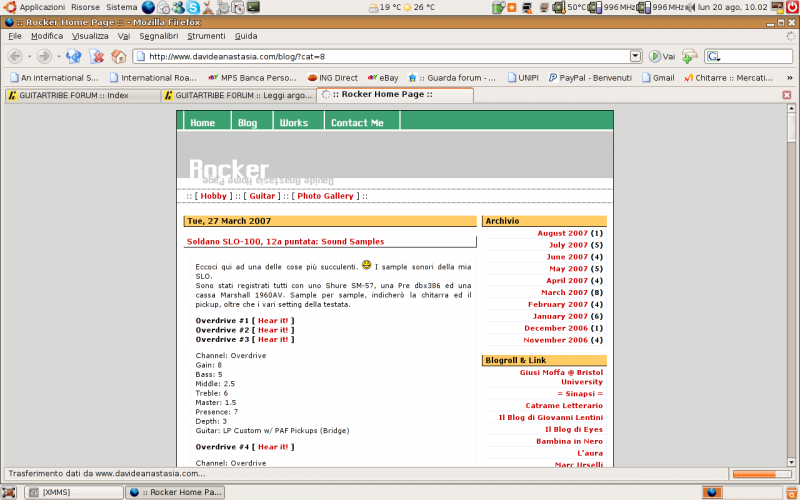Open the Chitarre :: Mercati... bookmark

click(729, 78)
